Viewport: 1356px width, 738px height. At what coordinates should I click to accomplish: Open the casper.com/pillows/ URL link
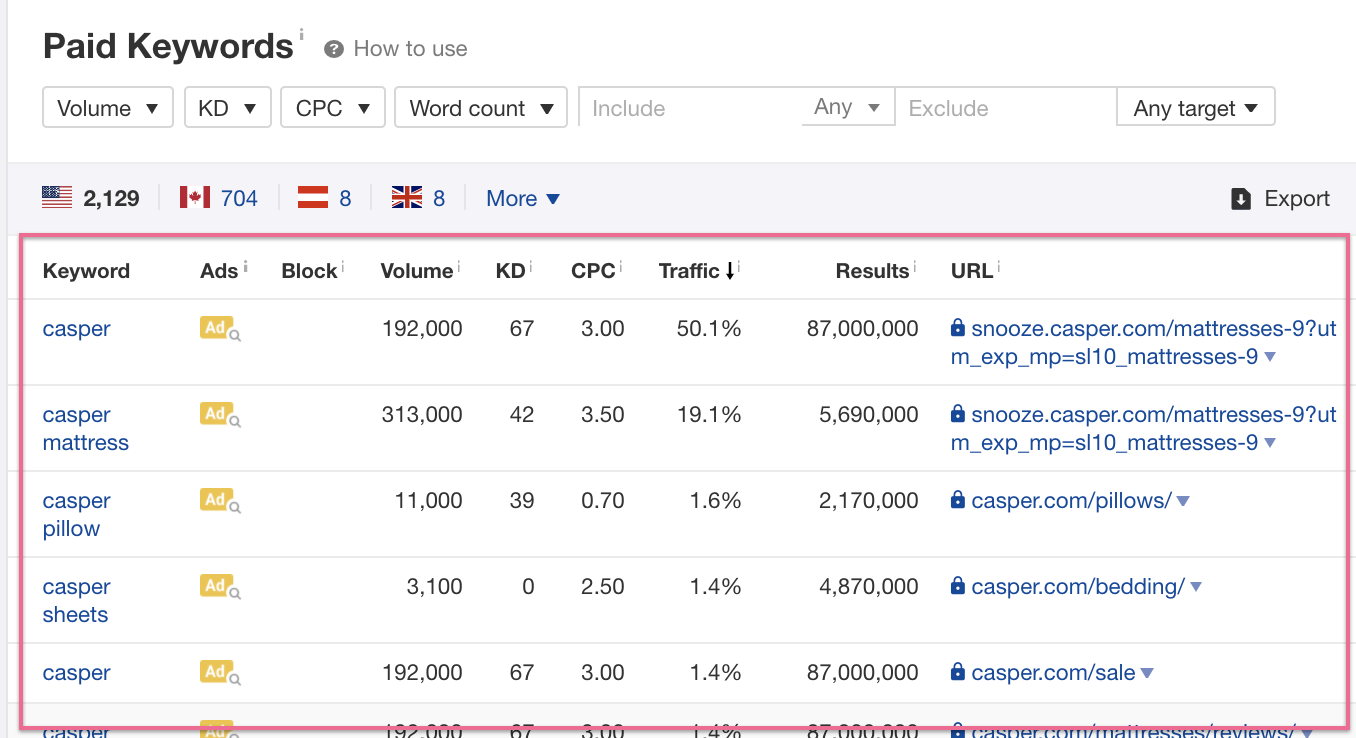pos(1070,500)
